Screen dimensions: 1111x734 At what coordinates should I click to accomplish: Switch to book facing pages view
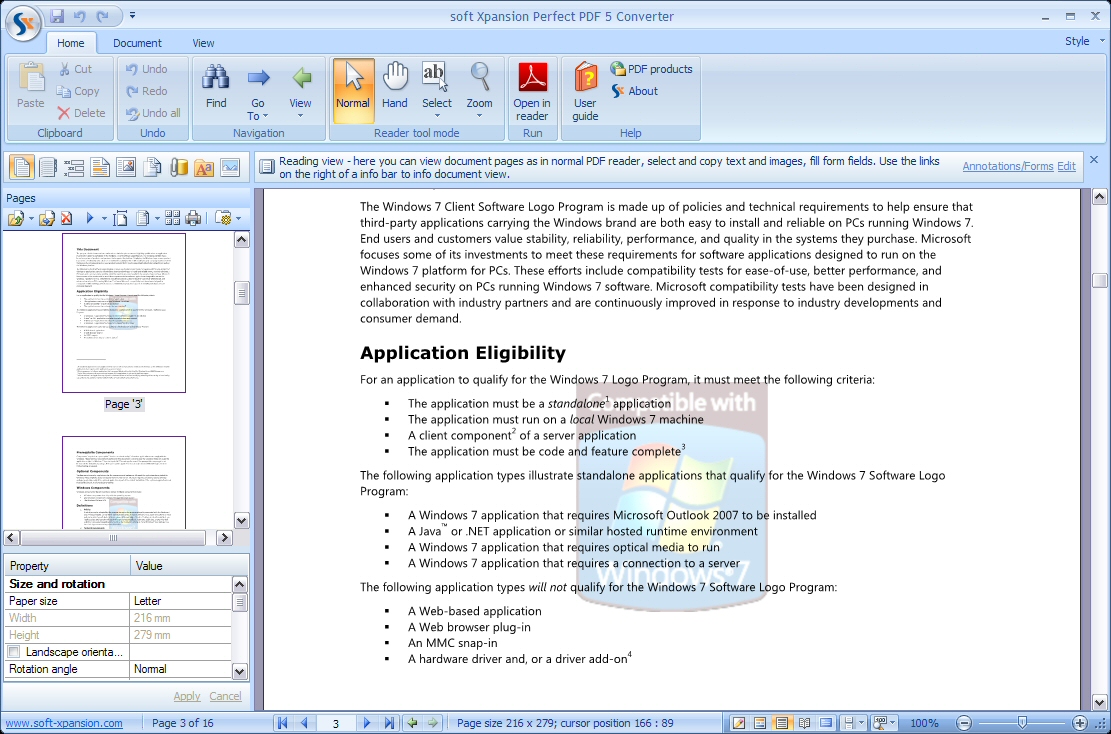pyautogui.click(x=804, y=723)
